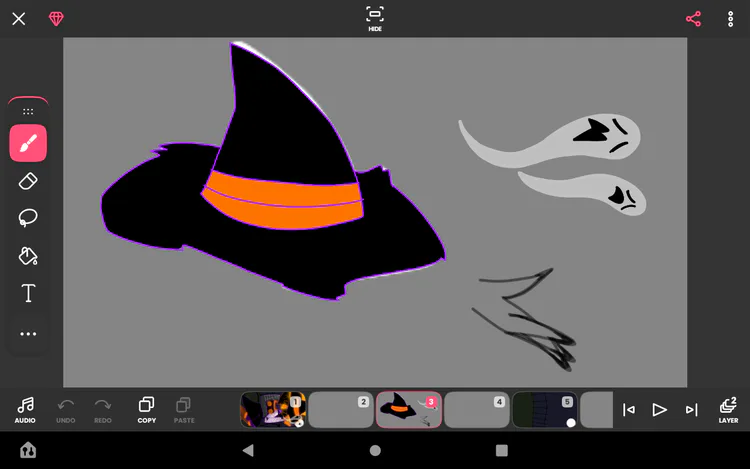750x469 pixels.
Task: Jump to the first frame
Action: coord(629,410)
